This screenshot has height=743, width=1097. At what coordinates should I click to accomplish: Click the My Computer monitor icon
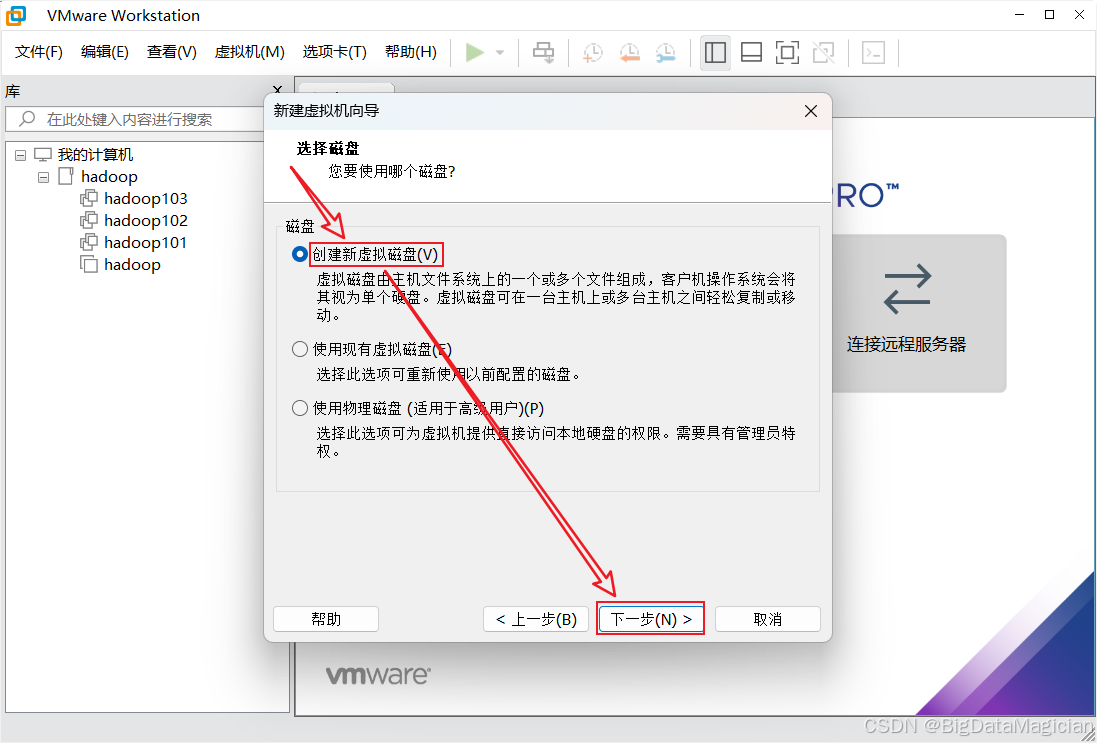(x=43, y=155)
